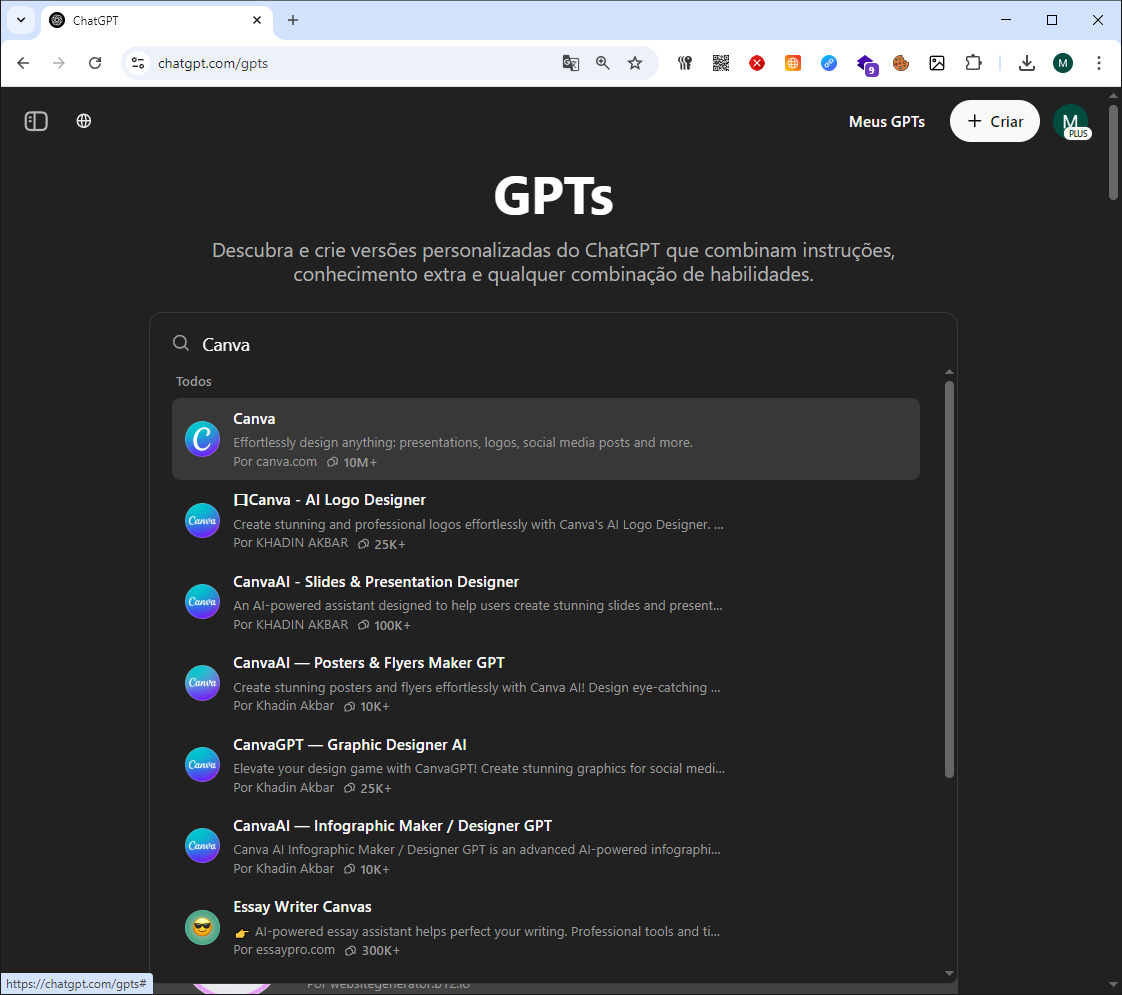This screenshot has width=1122, height=995.
Task: Open site information icon in address bar
Action: (x=138, y=63)
